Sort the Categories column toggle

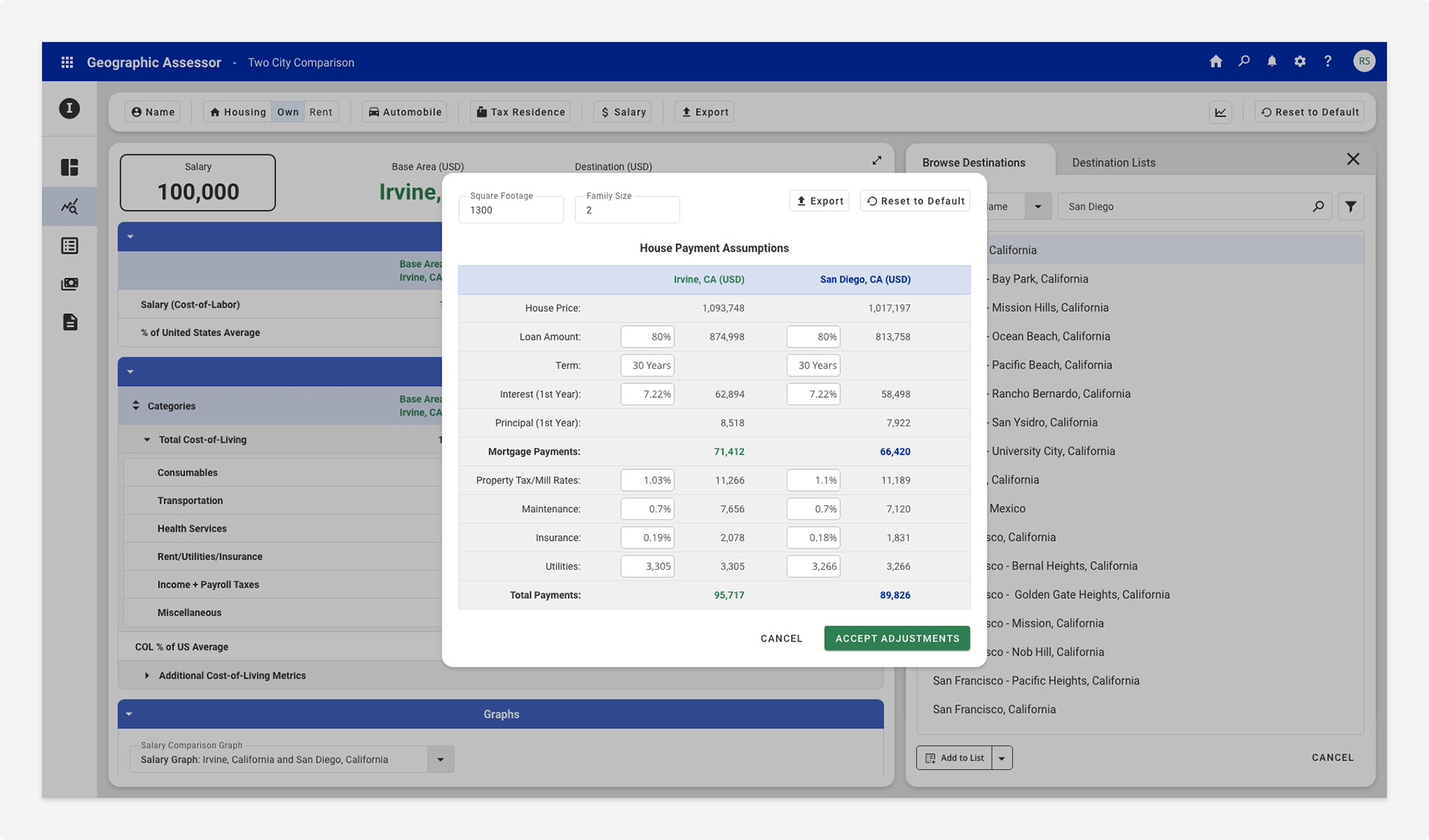(x=135, y=405)
